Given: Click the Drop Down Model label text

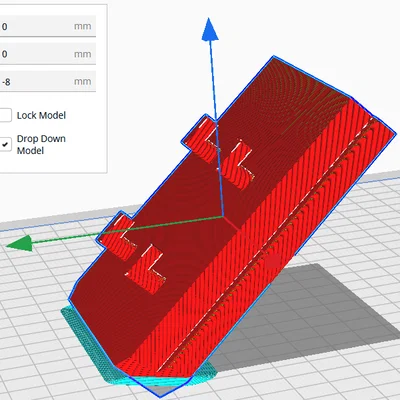Looking at the screenshot, I should pyautogui.click(x=41, y=145).
